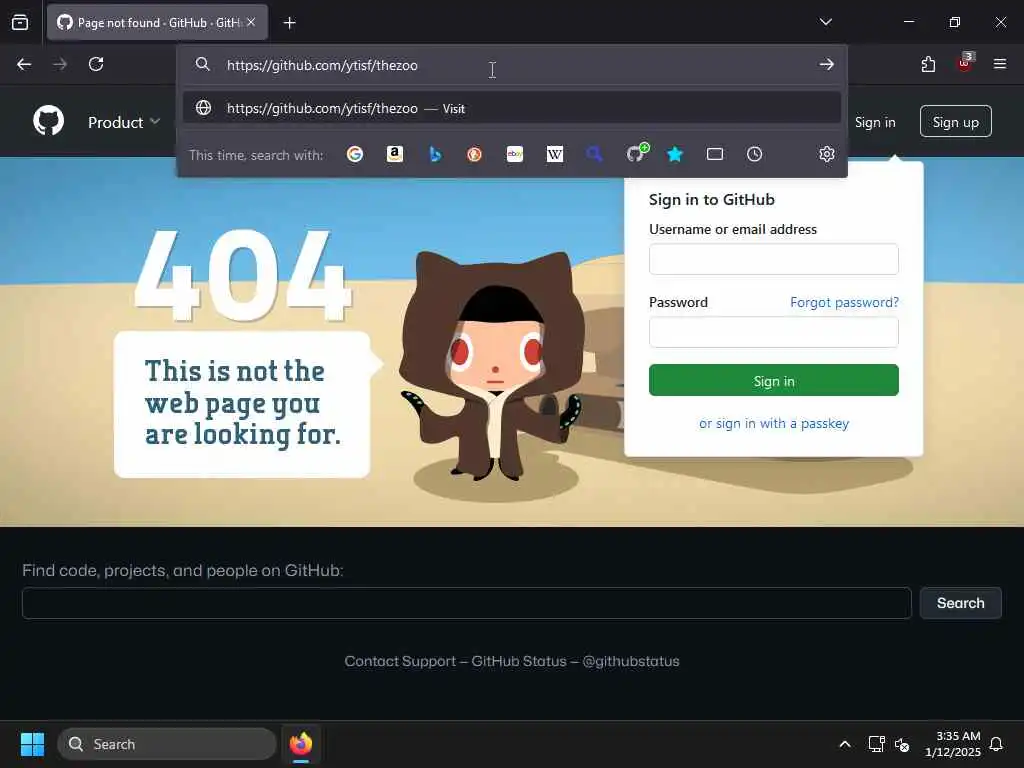Viewport: 1024px width, 768px height.
Task: Focus the Password field
Action: pyautogui.click(x=773, y=332)
